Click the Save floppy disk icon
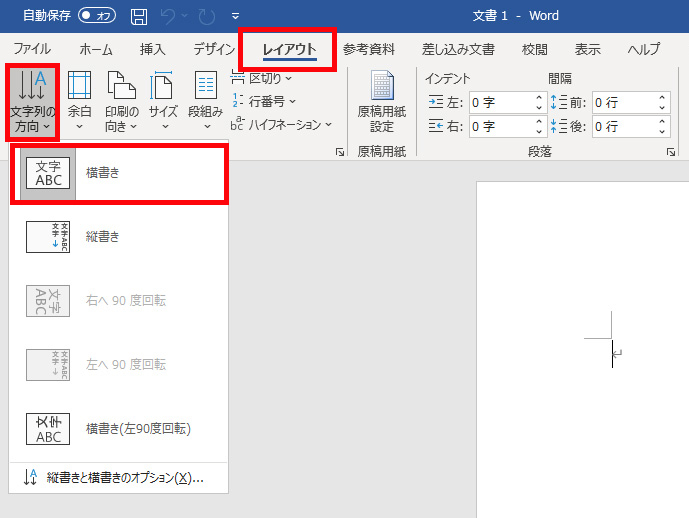Viewport: 689px width, 518px height. coord(139,17)
